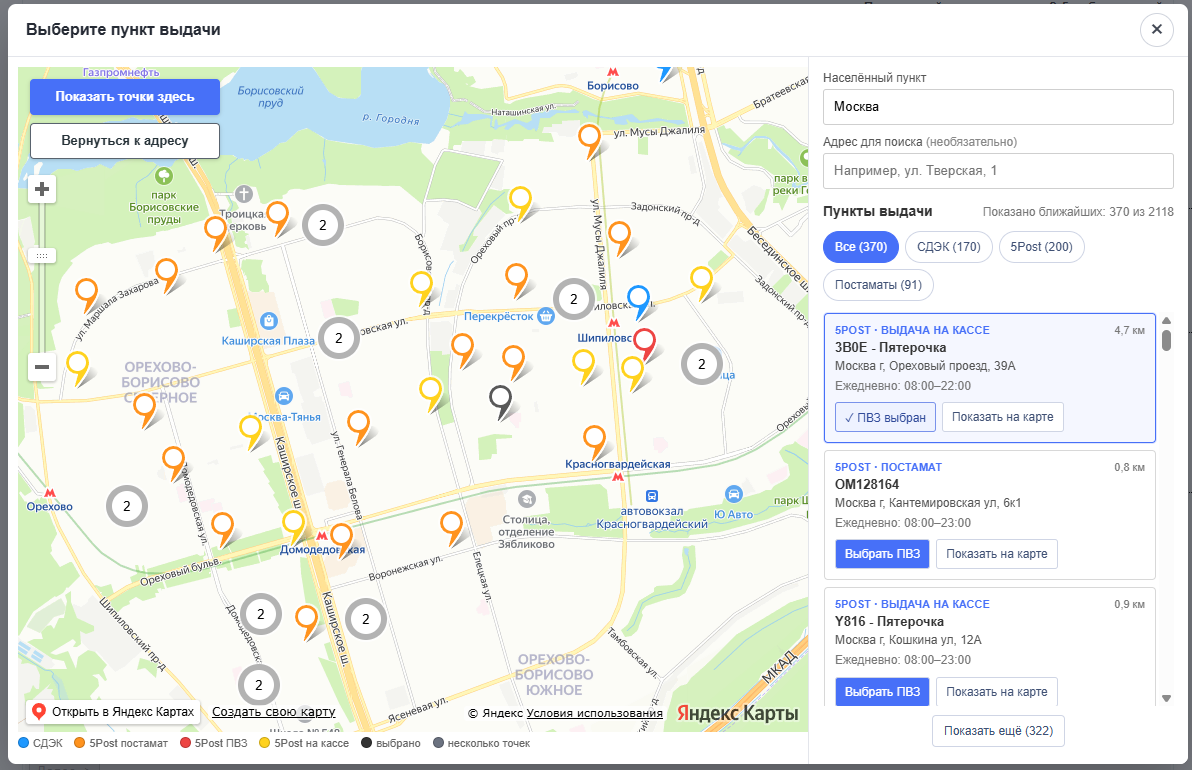Viewport: 1192px width, 770px height.
Task: Click the pickup list scroll up arrow
Action: point(1166,321)
